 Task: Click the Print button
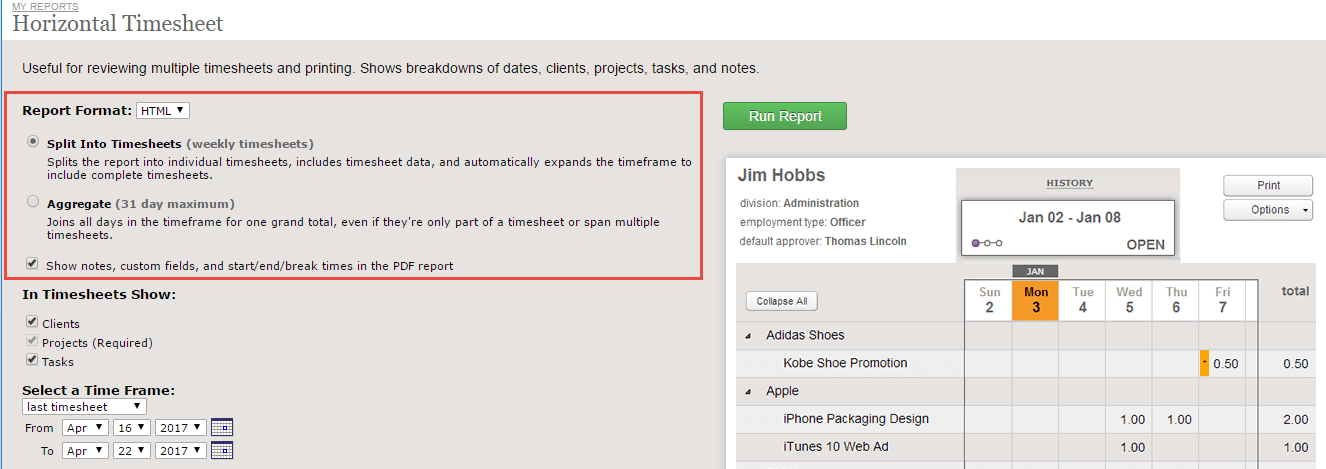click(1268, 186)
